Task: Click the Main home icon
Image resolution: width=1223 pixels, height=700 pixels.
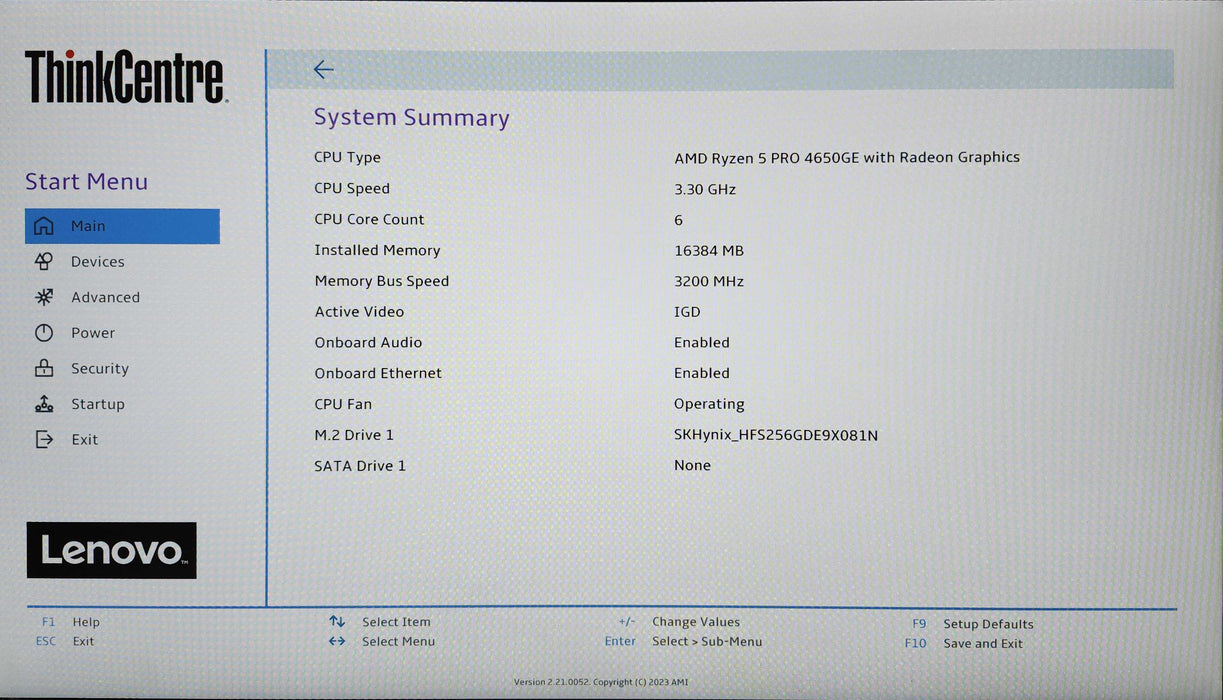Action: 44,226
